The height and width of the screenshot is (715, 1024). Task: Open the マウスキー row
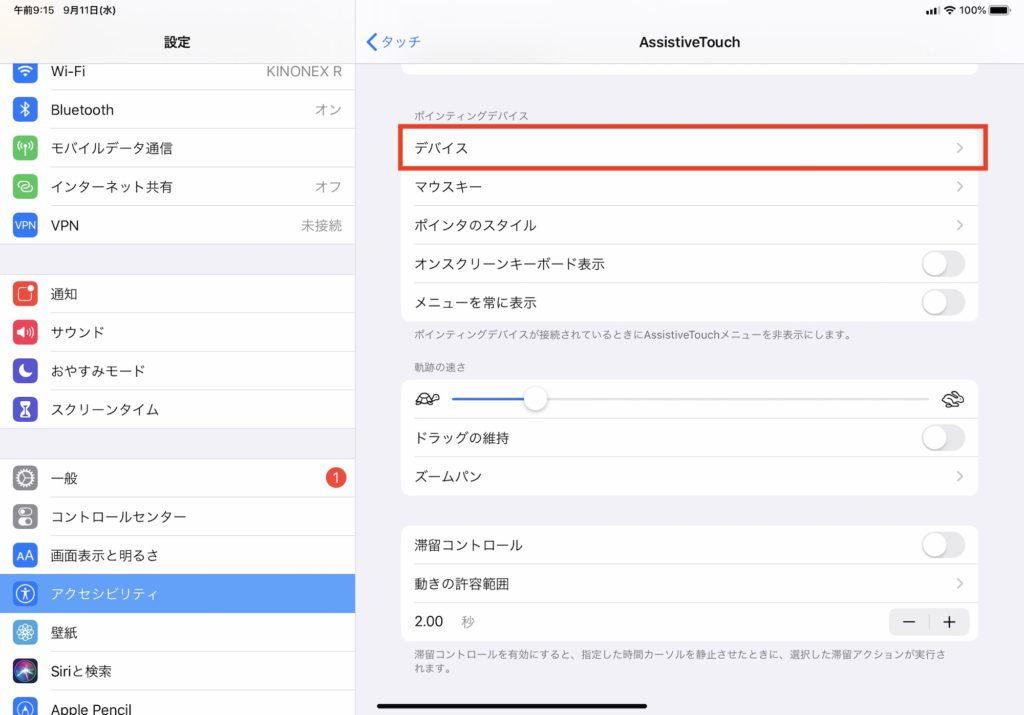coord(690,186)
